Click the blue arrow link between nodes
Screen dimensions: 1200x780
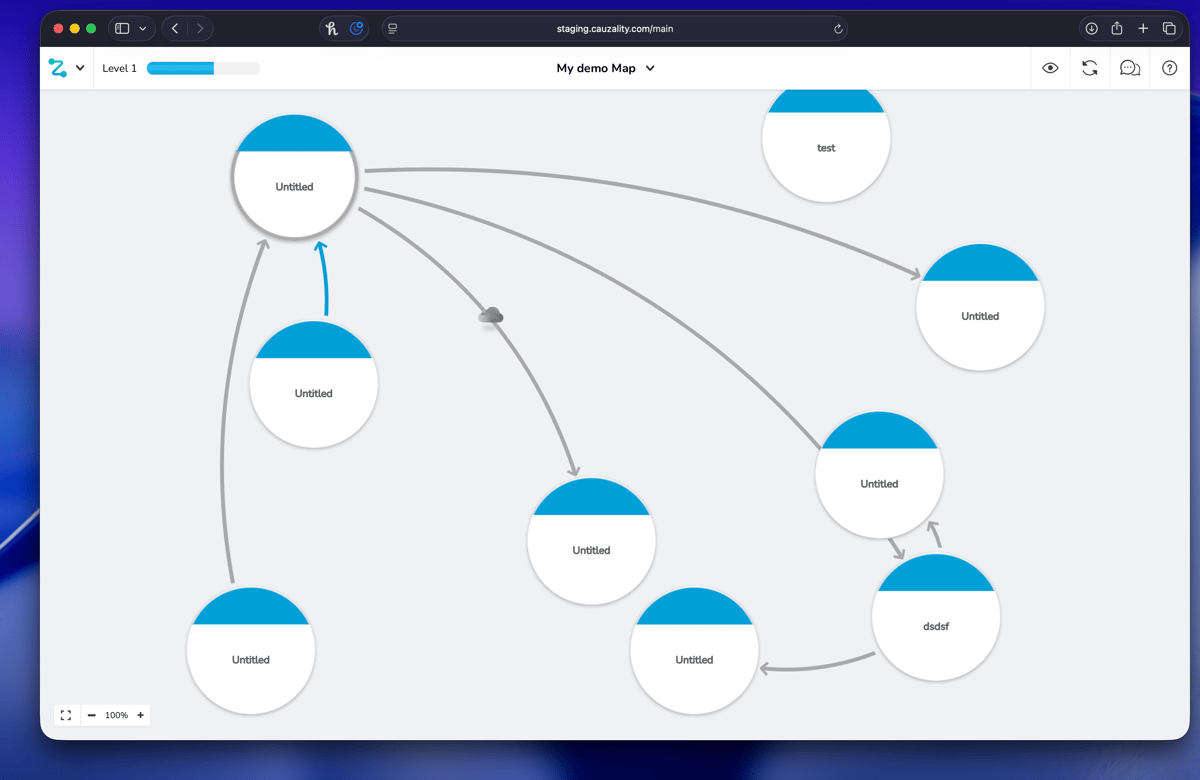[x=324, y=279]
